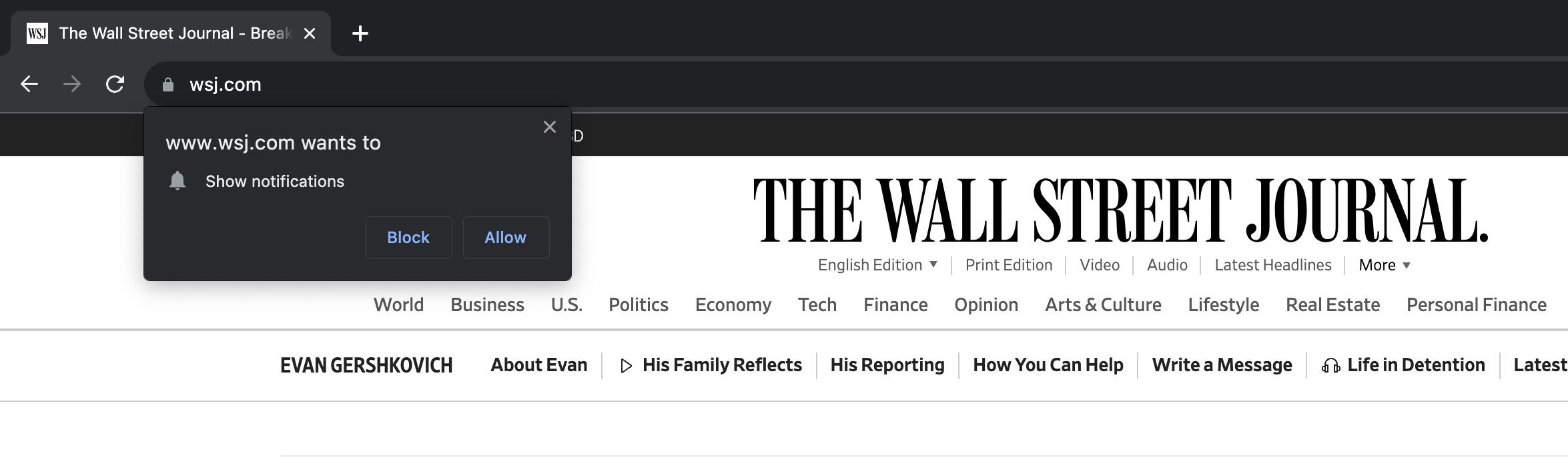Visit the About Evan page
This screenshot has height=474, width=1568.
click(538, 365)
